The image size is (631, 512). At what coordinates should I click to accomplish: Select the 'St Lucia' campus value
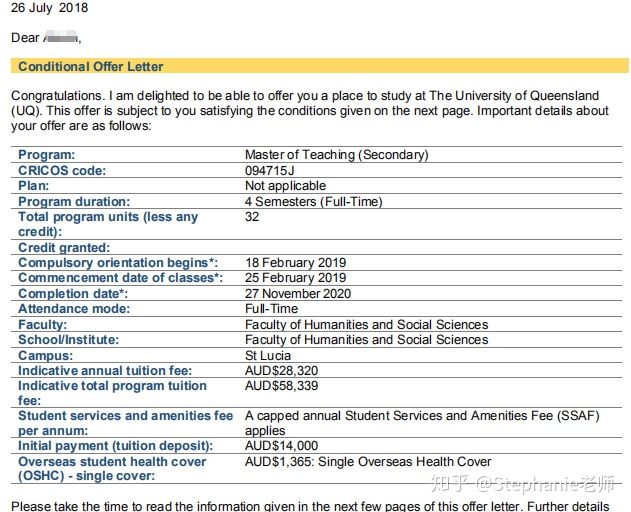pyautogui.click(x=268, y=356)
